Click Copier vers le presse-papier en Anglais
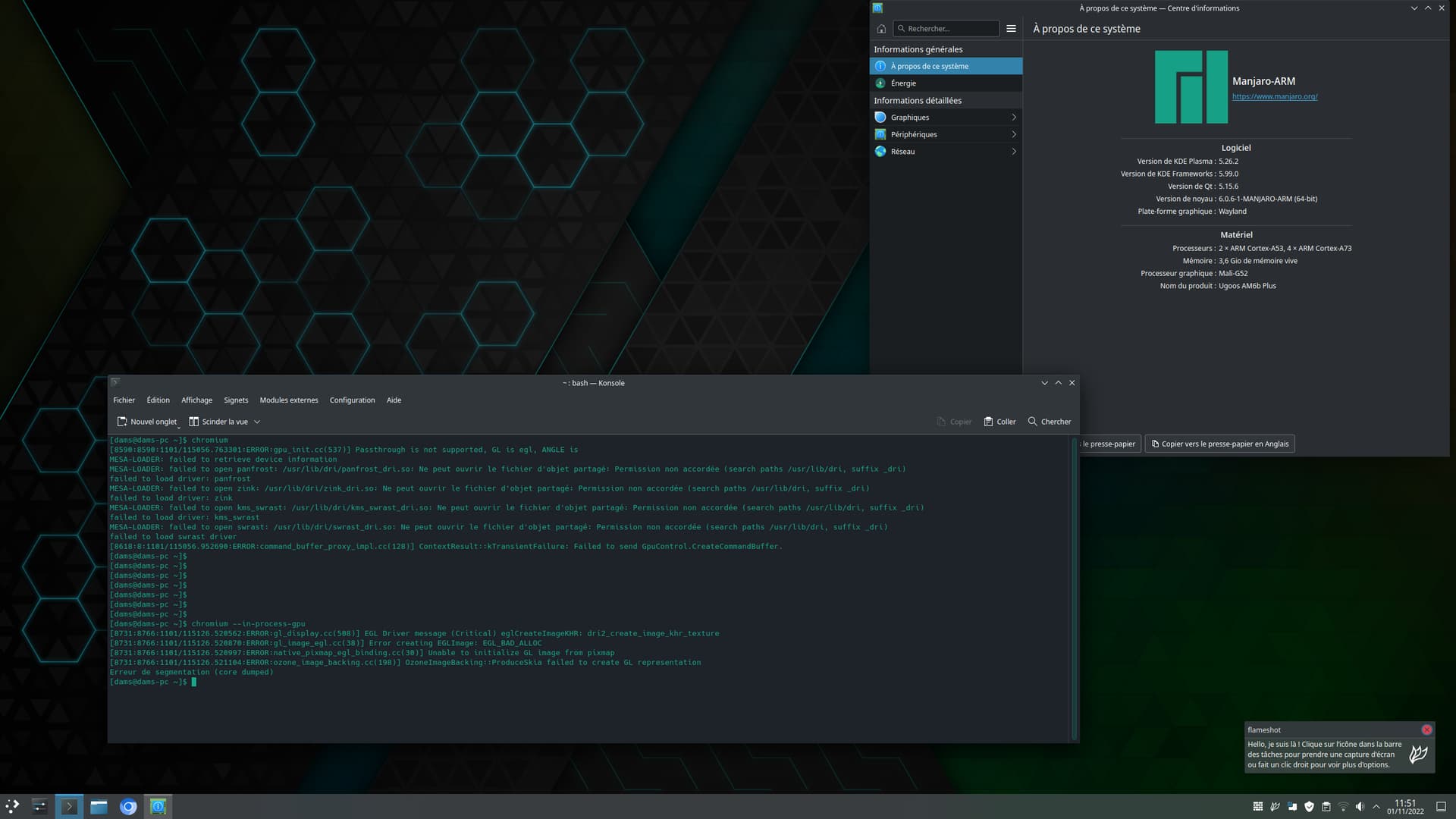The image size is (1456, 819). click(x=1219, y=444)
